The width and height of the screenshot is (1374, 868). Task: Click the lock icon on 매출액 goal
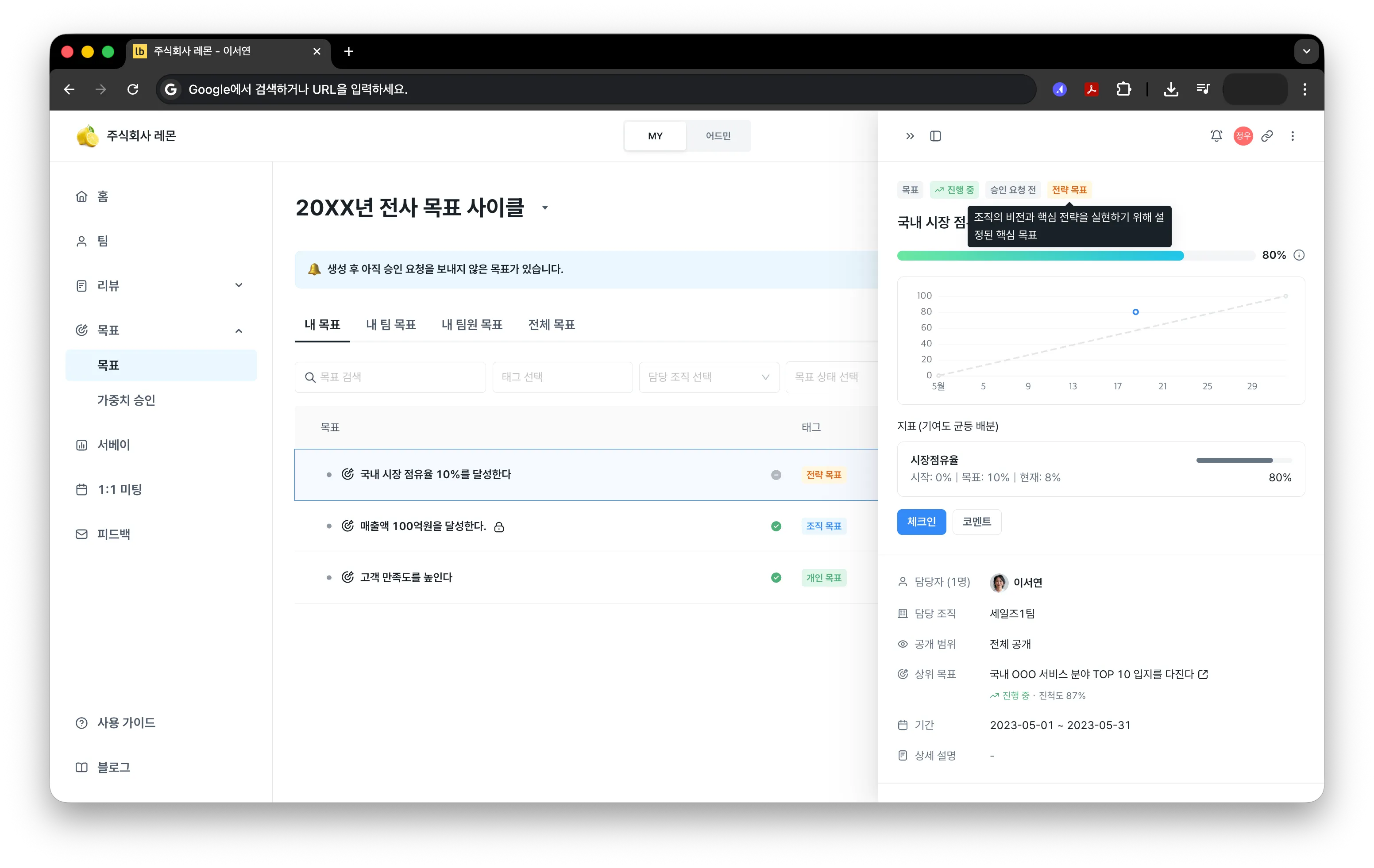tap(499, 526)
